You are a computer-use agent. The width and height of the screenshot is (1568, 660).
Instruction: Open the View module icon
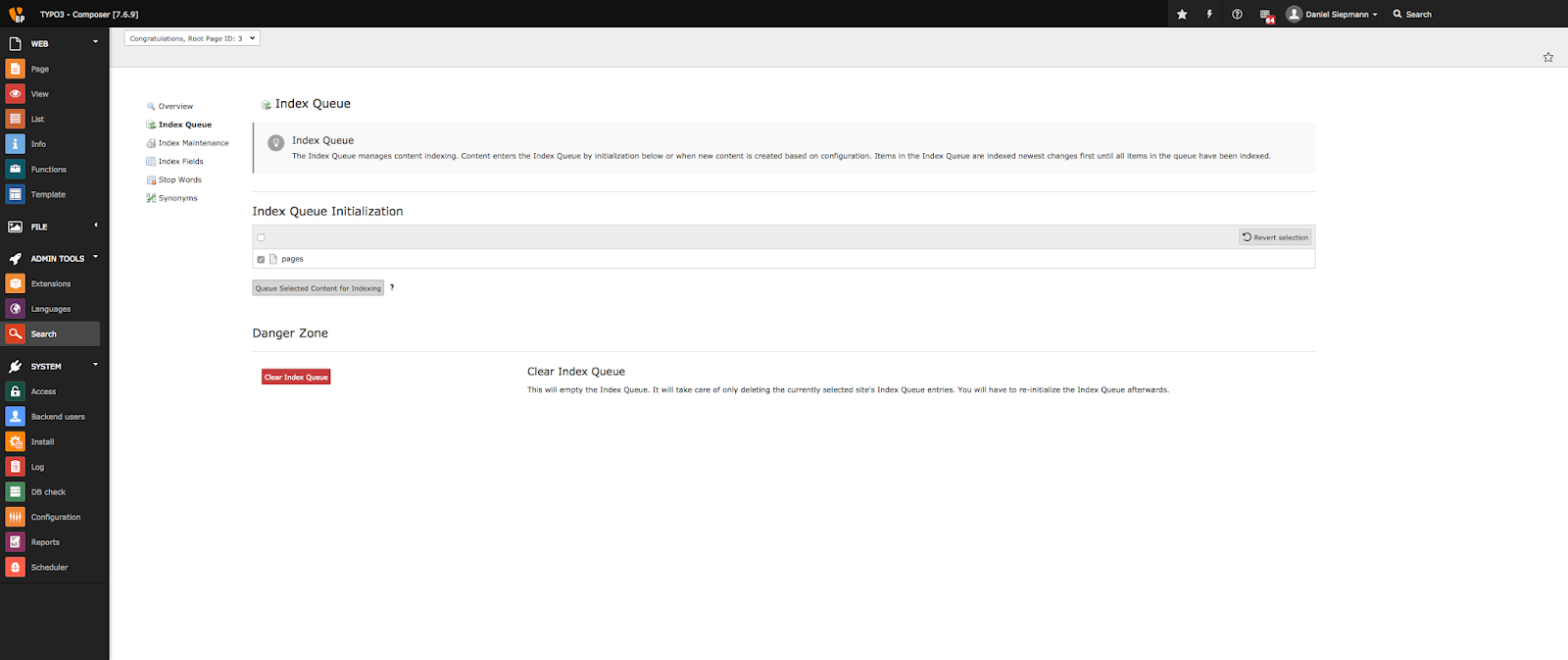point(15,94)
